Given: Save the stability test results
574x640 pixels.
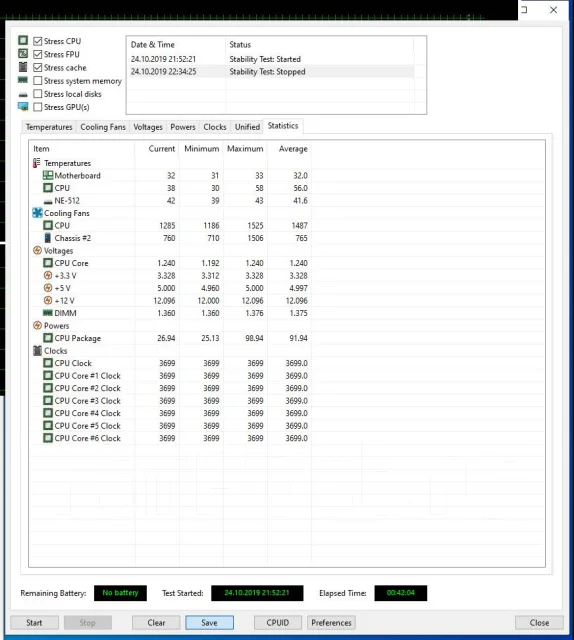Looking at the screenshot, I should [x=209, y=623].
